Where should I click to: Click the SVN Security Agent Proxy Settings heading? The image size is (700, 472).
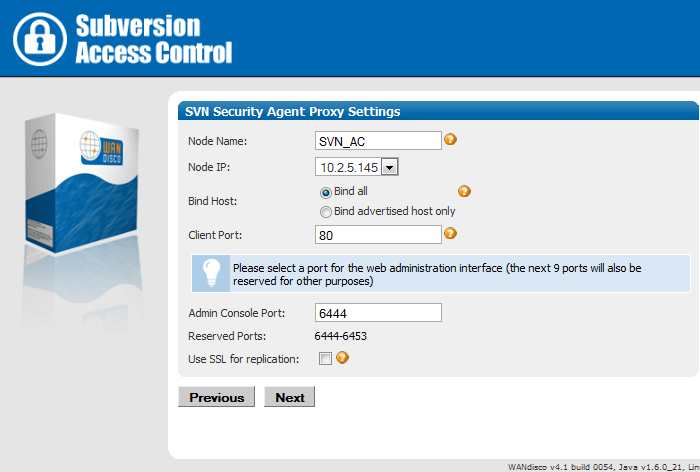[x=292, y=112]
